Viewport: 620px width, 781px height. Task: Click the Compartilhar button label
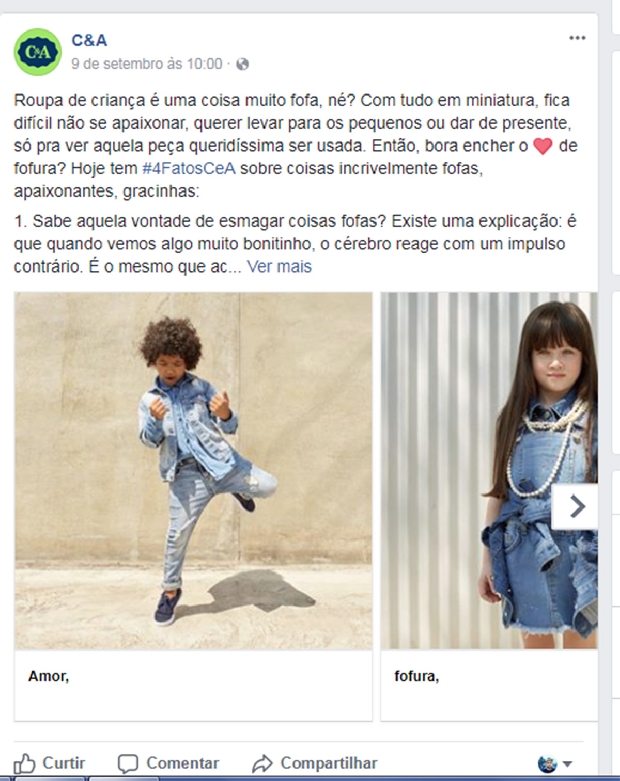point(329,763)
